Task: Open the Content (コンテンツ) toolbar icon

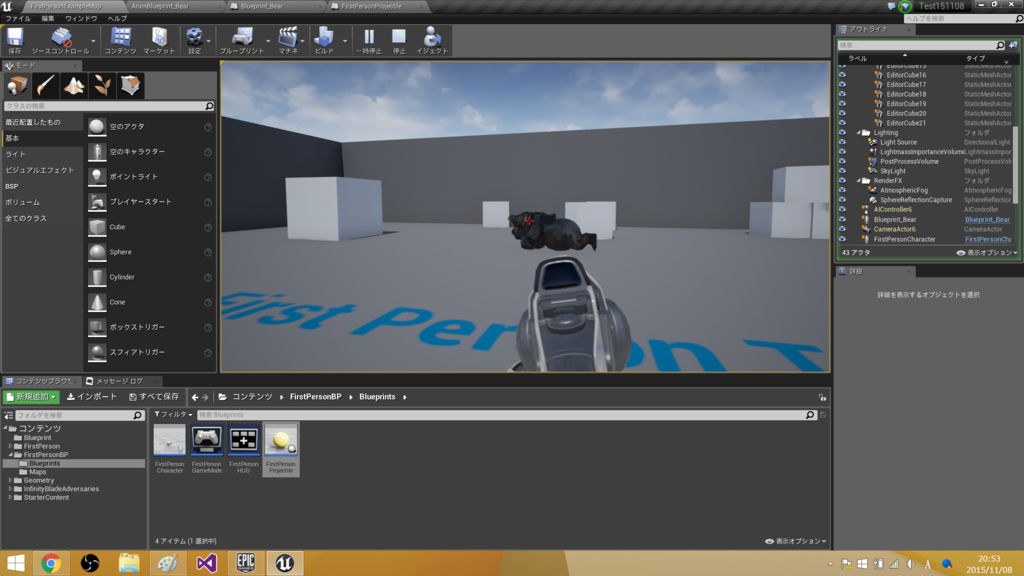Action: point(120,40)
